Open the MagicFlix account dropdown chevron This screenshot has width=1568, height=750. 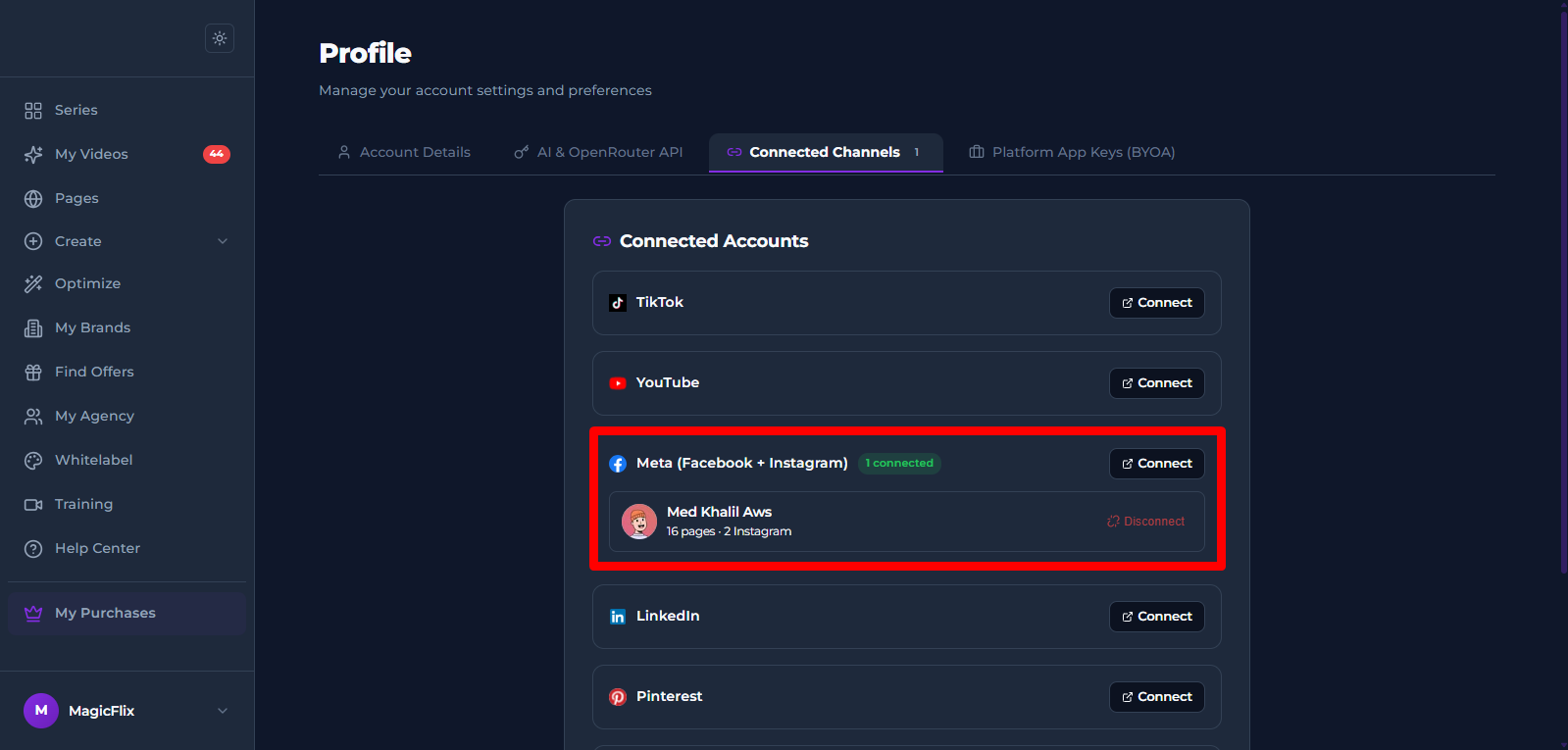click(223, 711)
